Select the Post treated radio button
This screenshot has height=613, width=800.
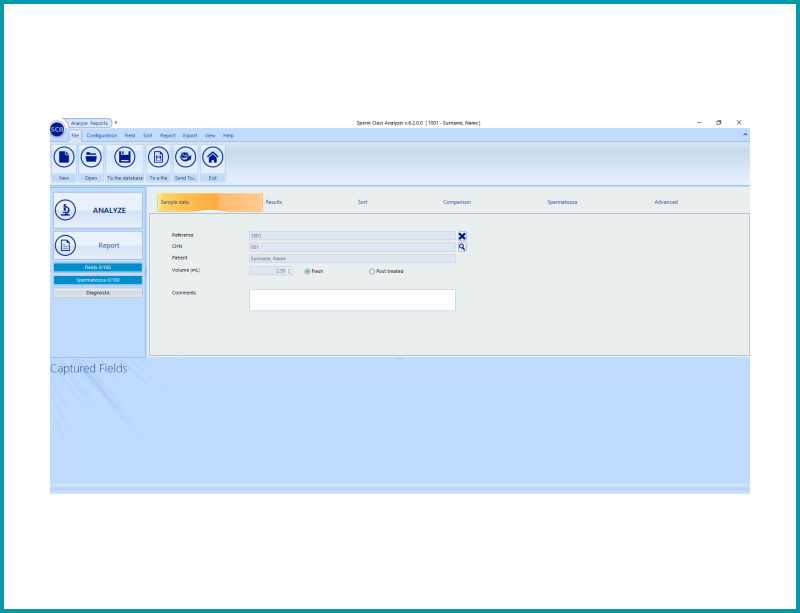point(372,272)
